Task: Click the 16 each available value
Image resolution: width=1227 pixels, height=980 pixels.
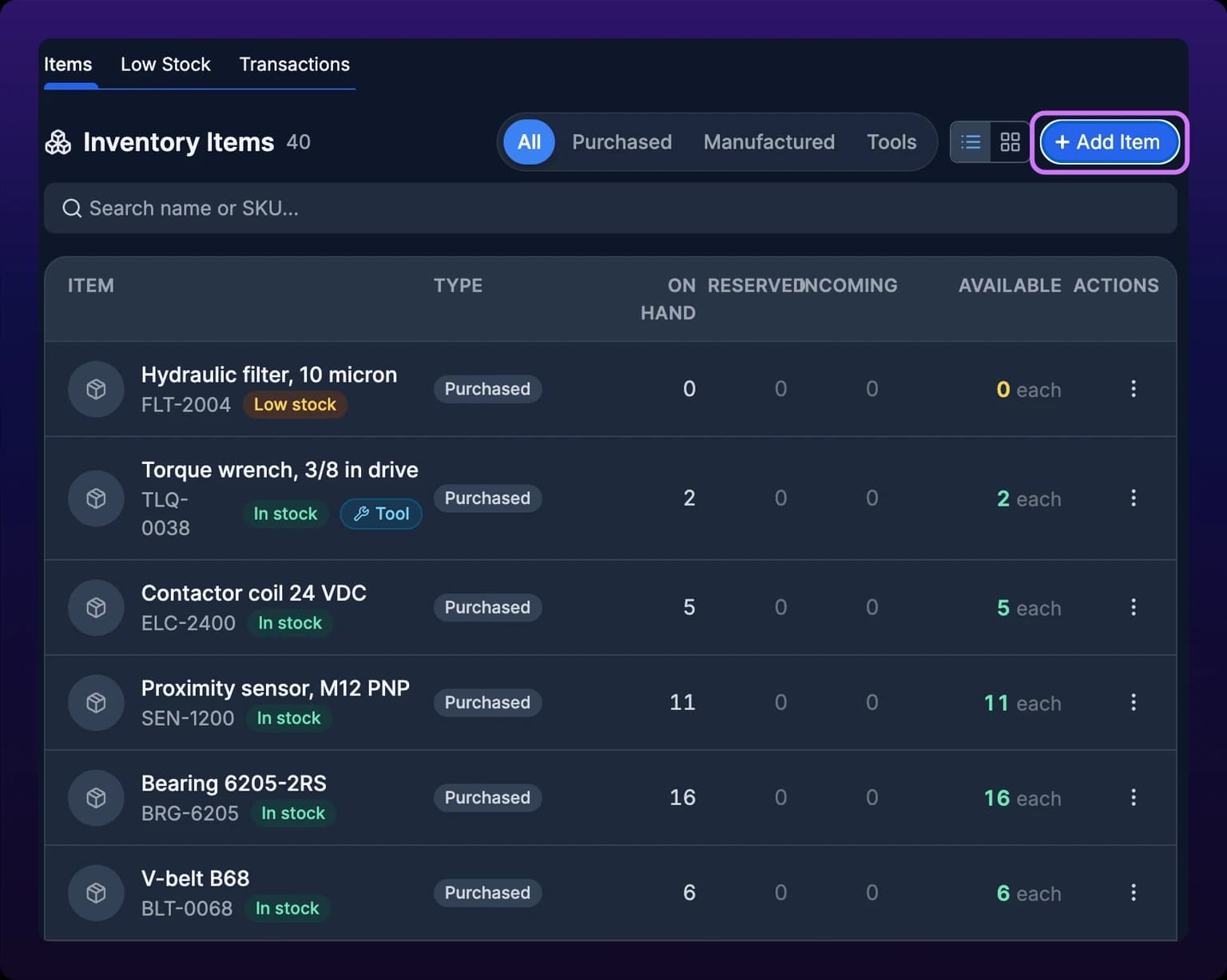Action: tap(1022, 798)
